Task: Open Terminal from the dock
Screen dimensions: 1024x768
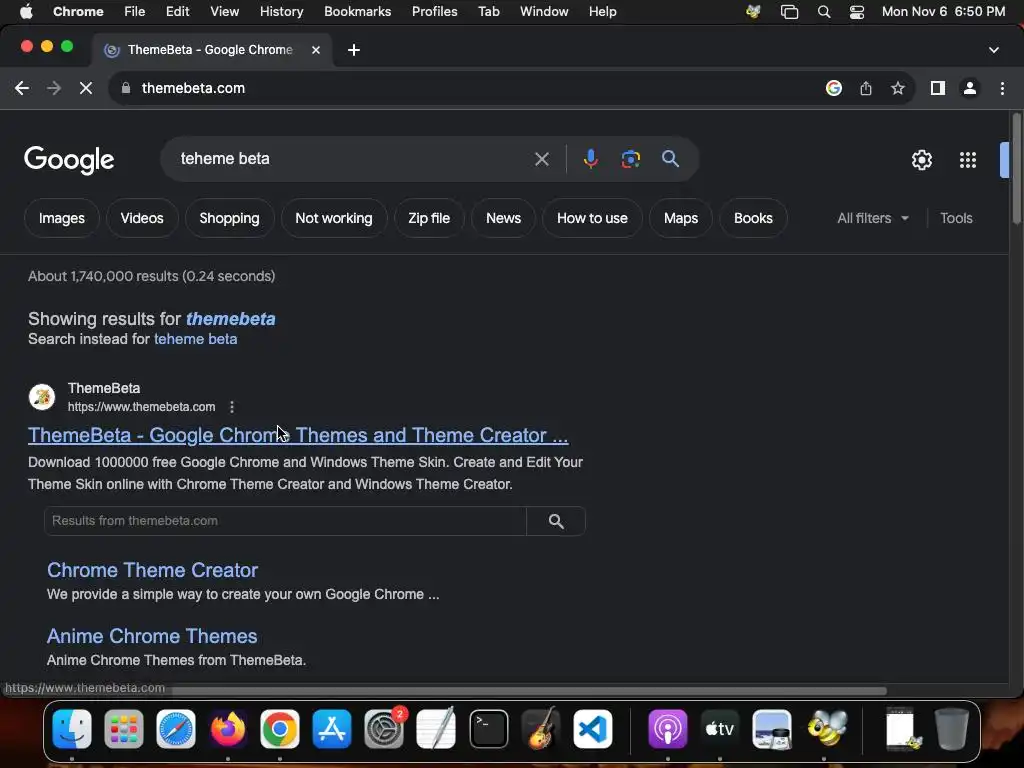Action: [x=488, y=729]
